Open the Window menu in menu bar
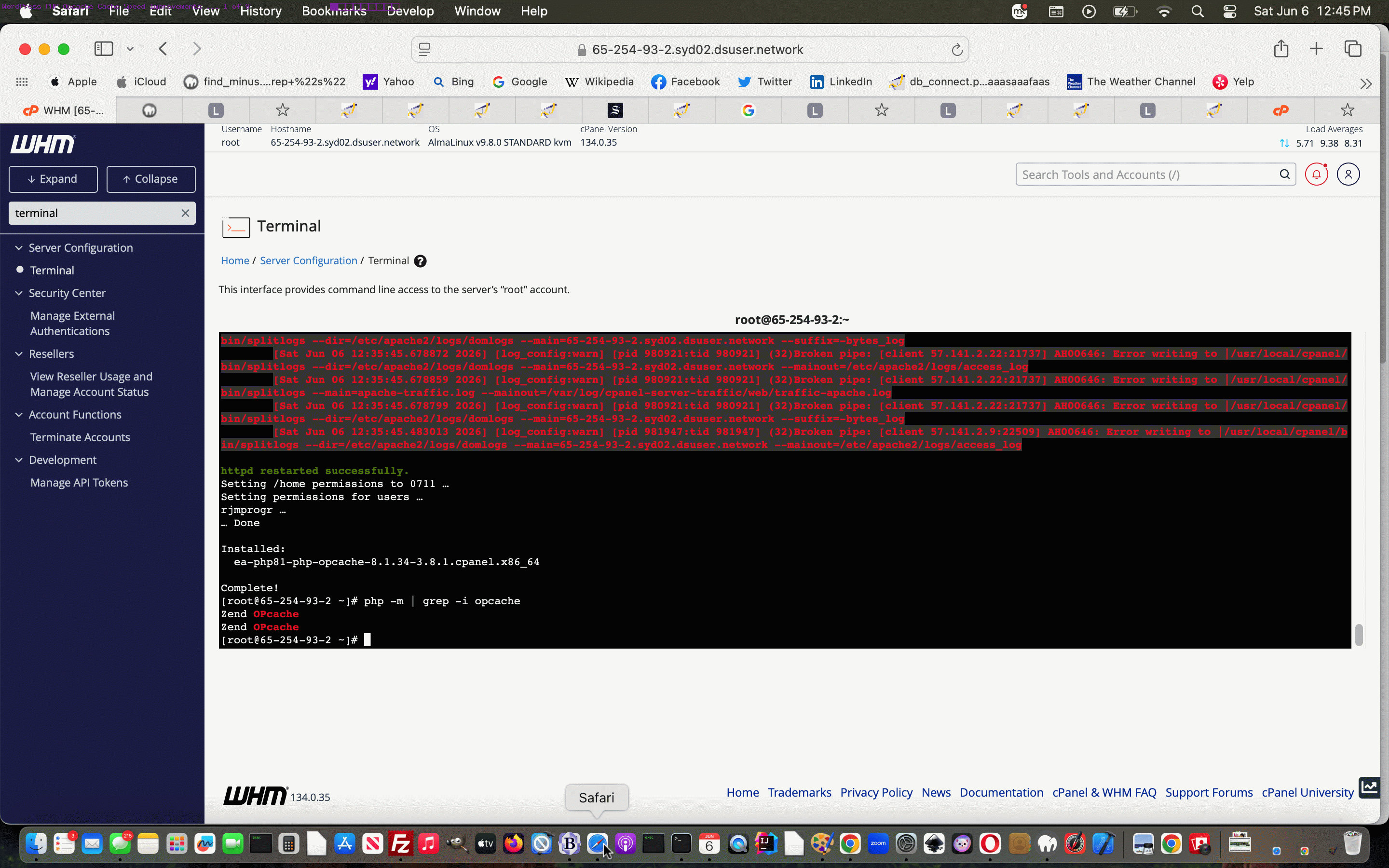 pos(477,11)
